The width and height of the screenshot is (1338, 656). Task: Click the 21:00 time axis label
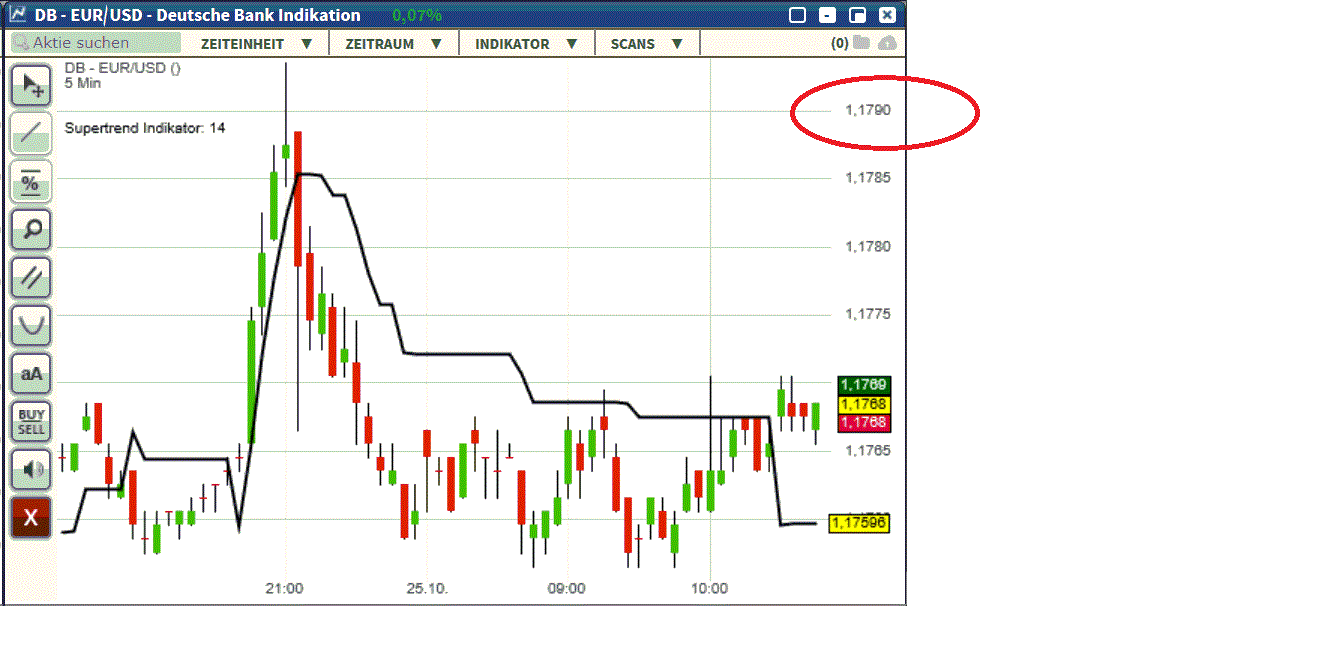(x=285, y=589)
